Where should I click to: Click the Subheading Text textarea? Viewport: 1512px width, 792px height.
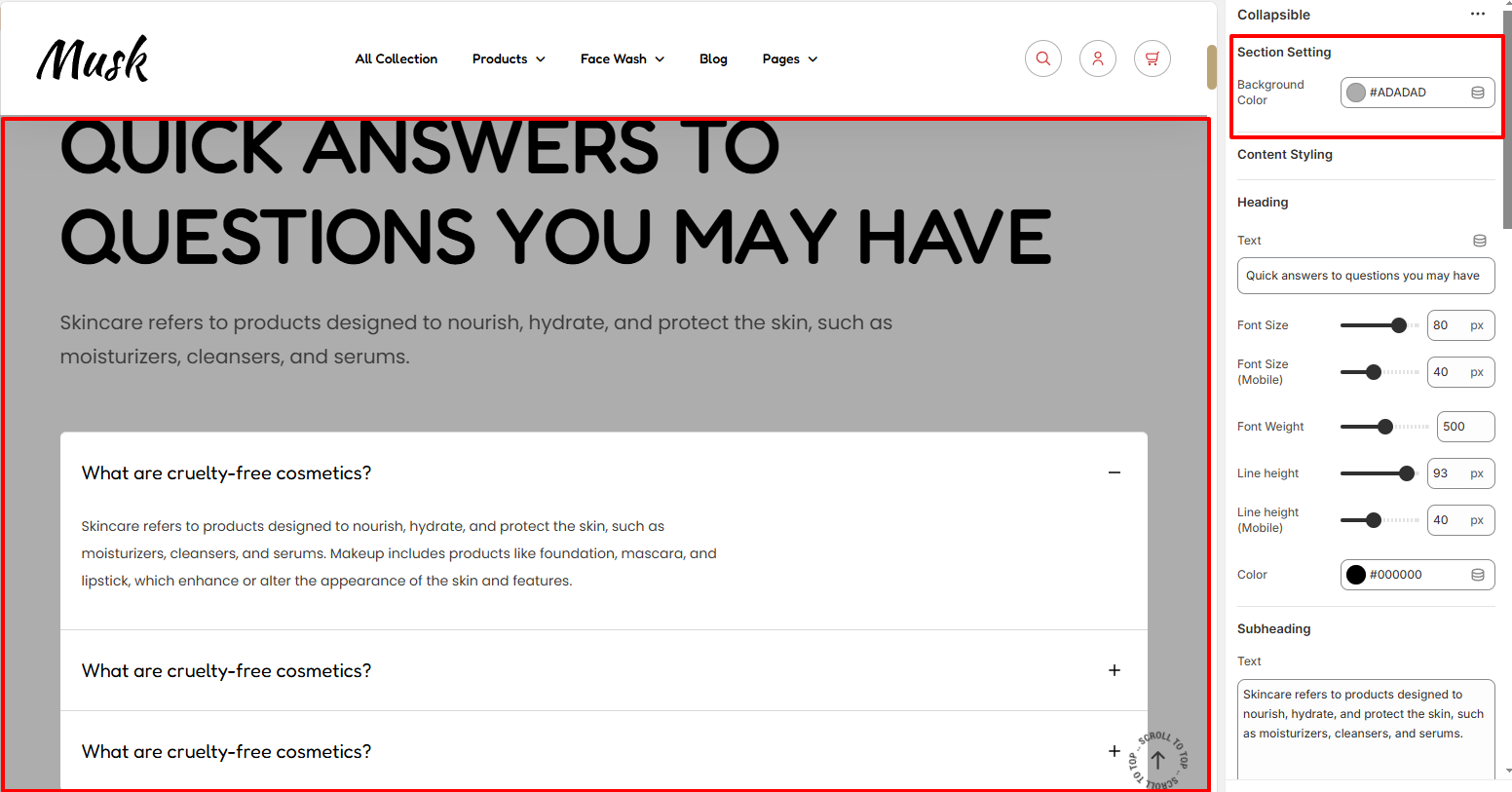click(x=1366, y=730)
